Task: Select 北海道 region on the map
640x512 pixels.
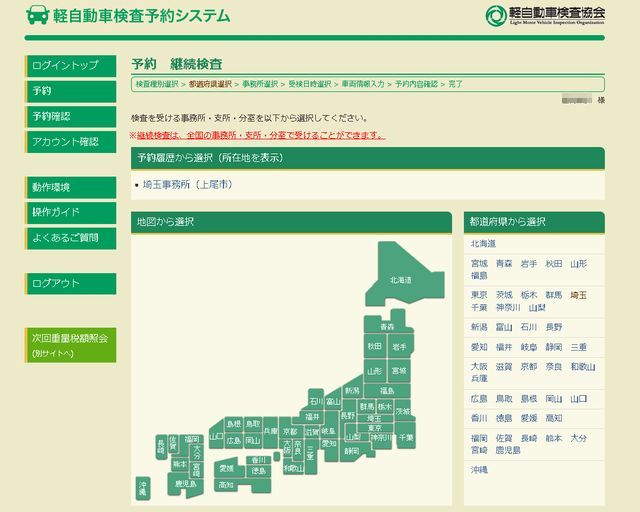Action: point(400,279)
